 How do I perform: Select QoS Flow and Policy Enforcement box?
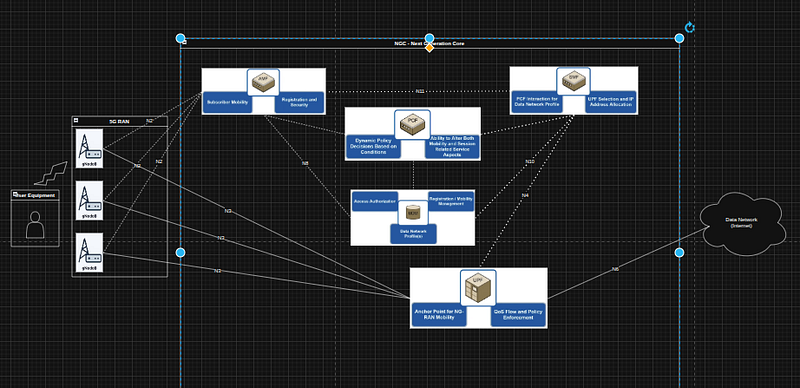point(518,315)
